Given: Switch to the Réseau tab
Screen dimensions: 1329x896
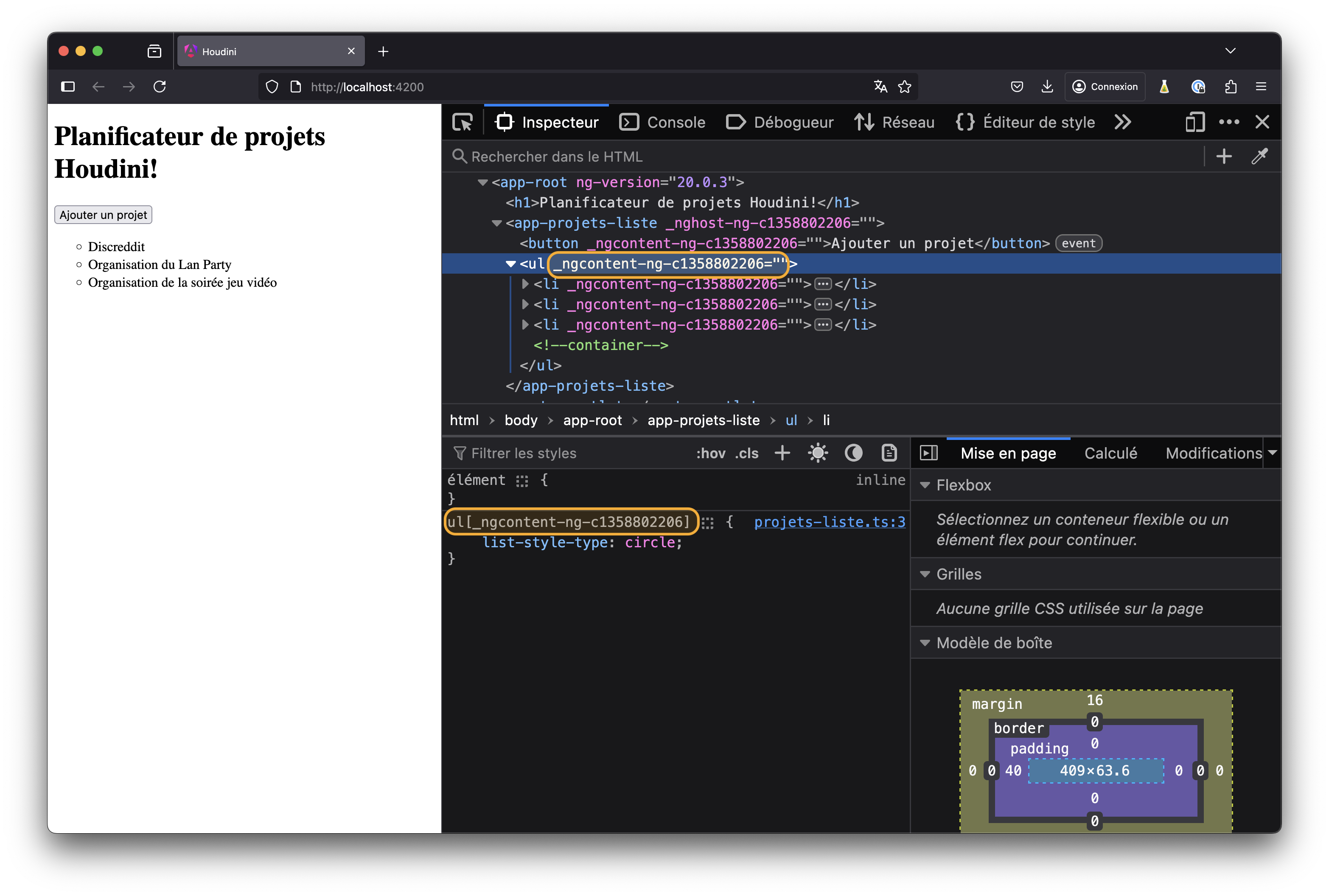Looking at the screenshot, I should pos(894,122).
